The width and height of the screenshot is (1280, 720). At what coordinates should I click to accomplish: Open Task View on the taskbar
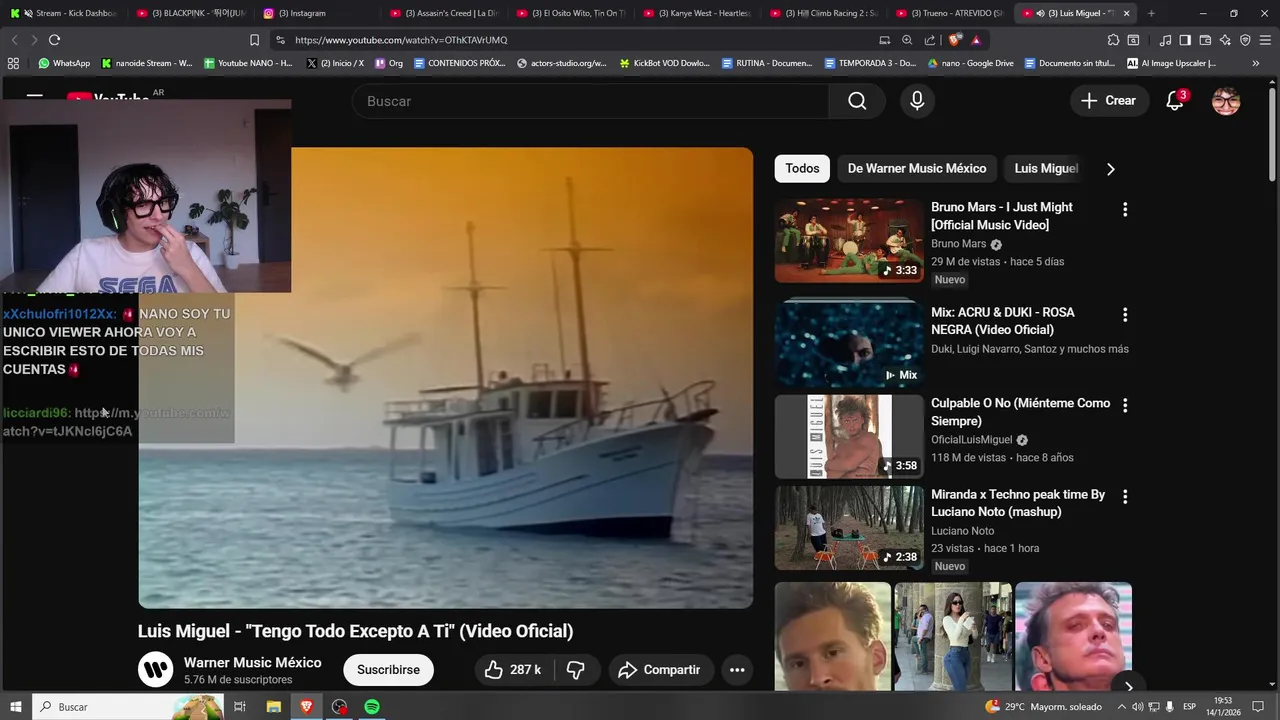click(x=240, y=707)
